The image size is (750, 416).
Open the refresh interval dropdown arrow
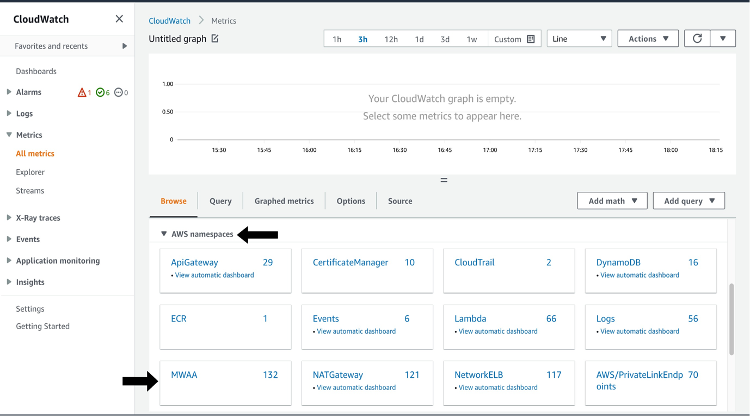(723, 38)
